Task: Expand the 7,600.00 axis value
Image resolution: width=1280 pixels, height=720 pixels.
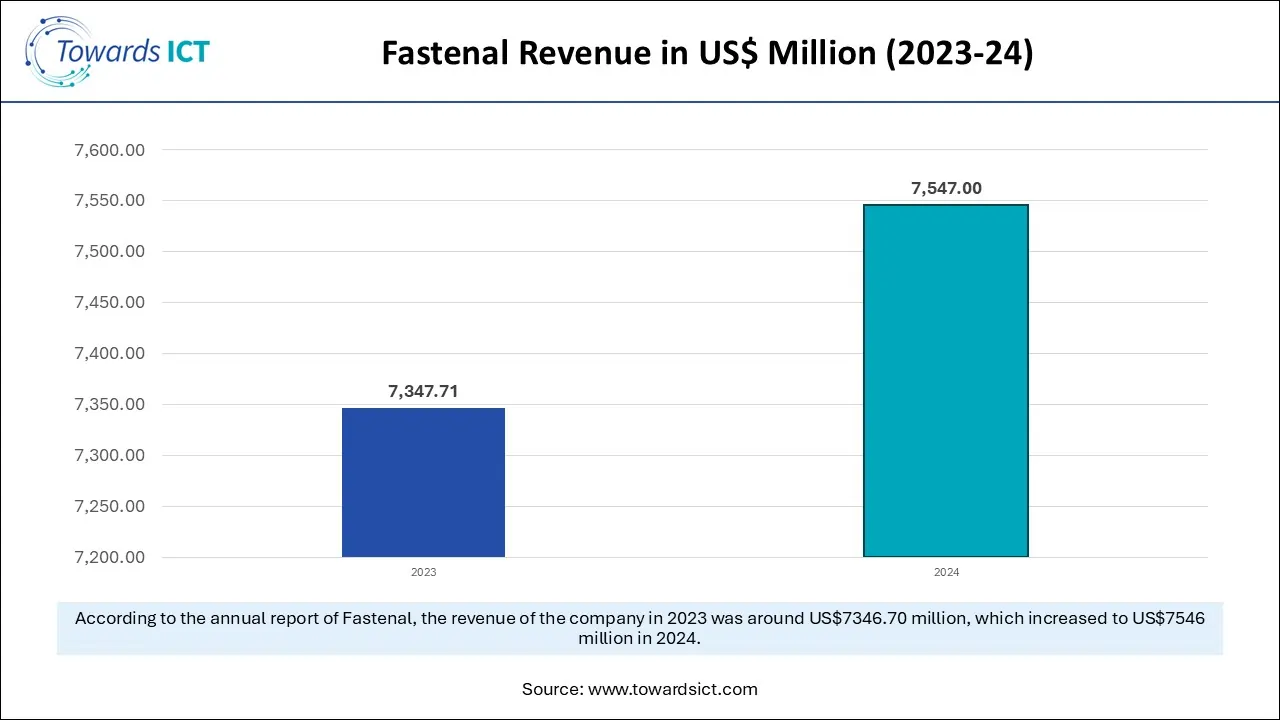Action: 109,149
